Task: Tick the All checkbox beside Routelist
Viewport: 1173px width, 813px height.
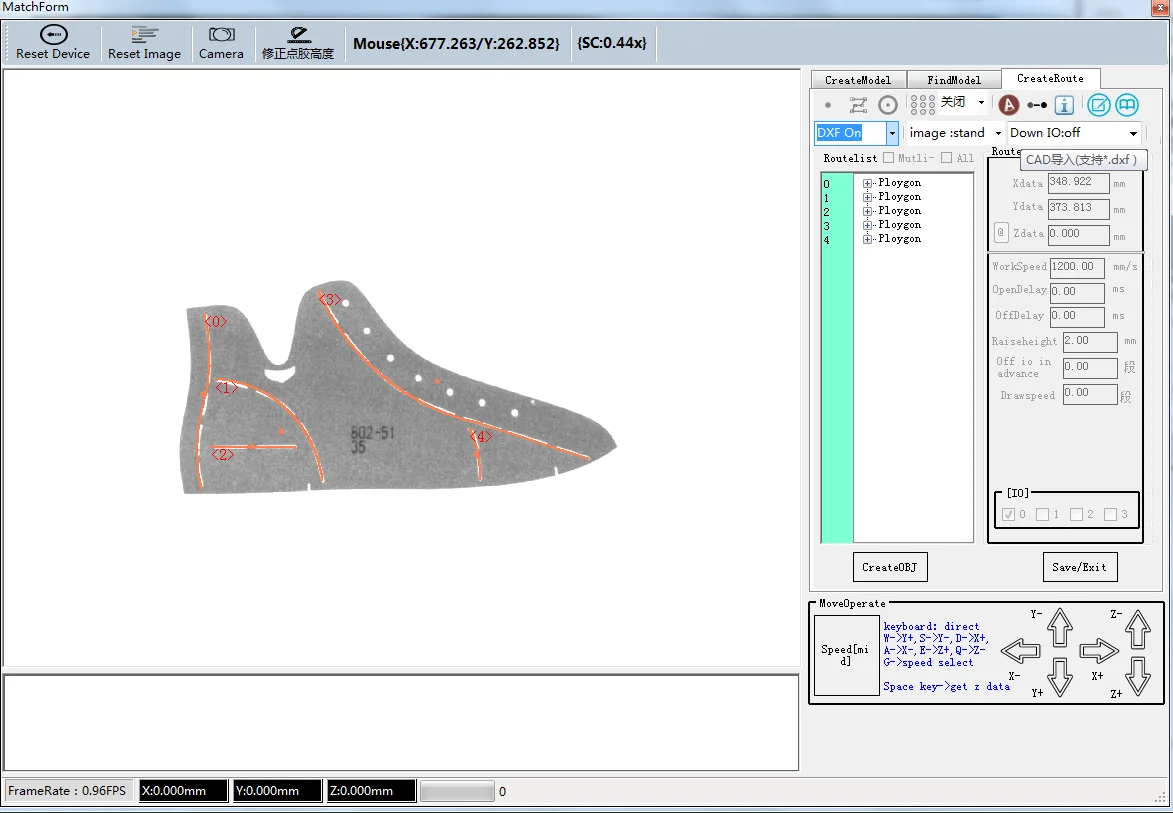Action: 946,158
